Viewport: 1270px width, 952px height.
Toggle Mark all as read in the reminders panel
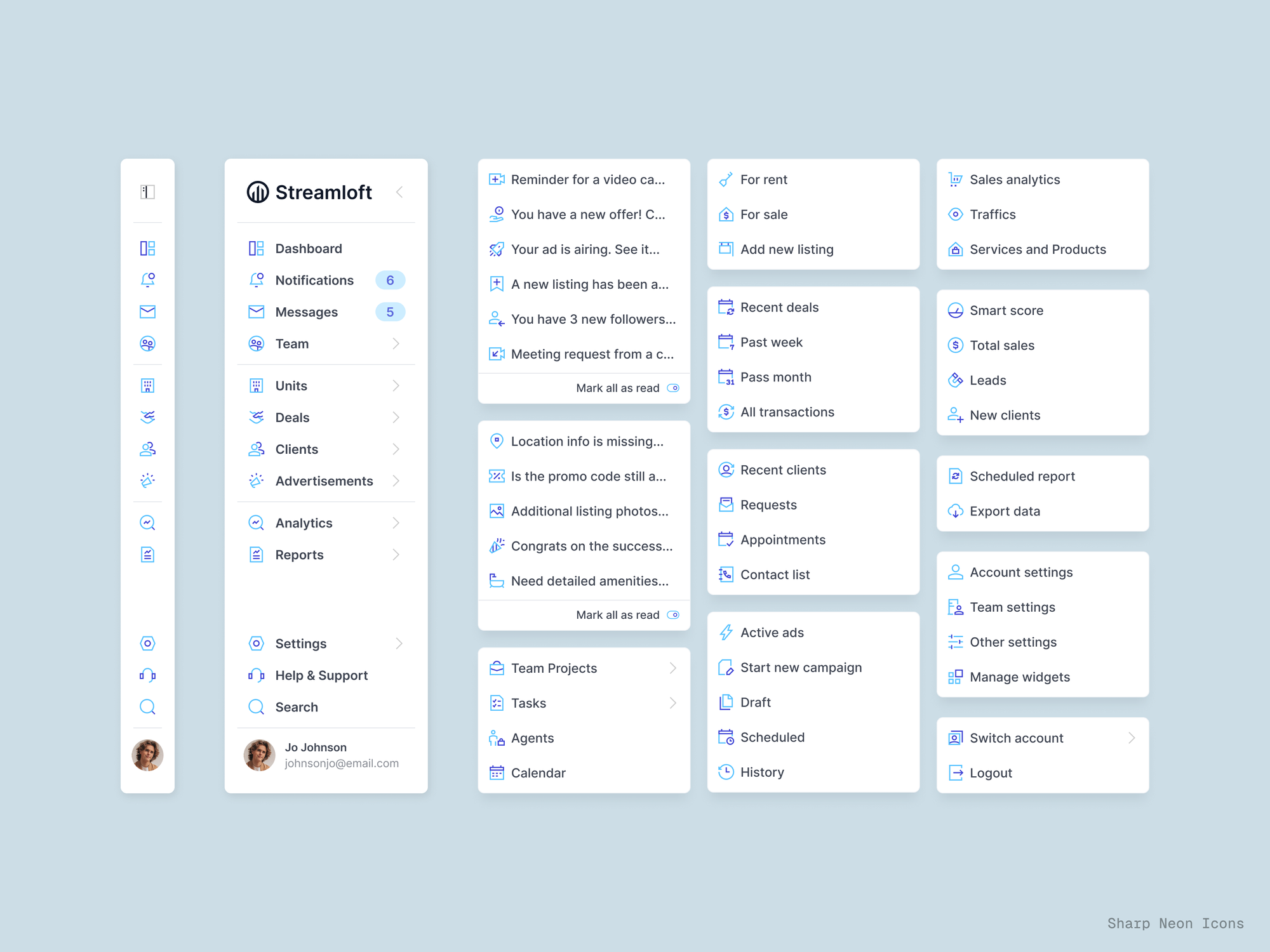point(673,388)
